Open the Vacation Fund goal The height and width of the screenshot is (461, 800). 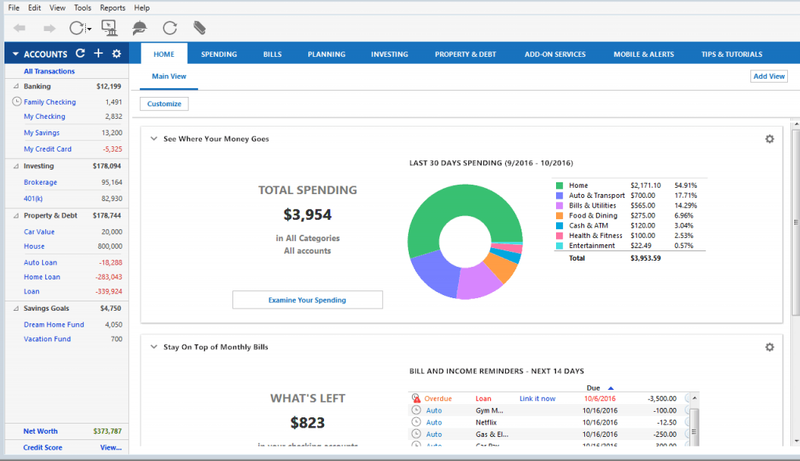point(47,339)
